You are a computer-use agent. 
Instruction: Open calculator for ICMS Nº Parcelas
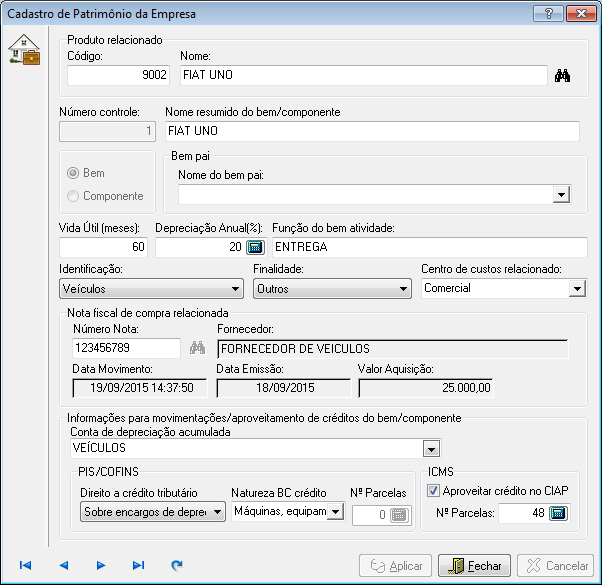click(558, 514)
